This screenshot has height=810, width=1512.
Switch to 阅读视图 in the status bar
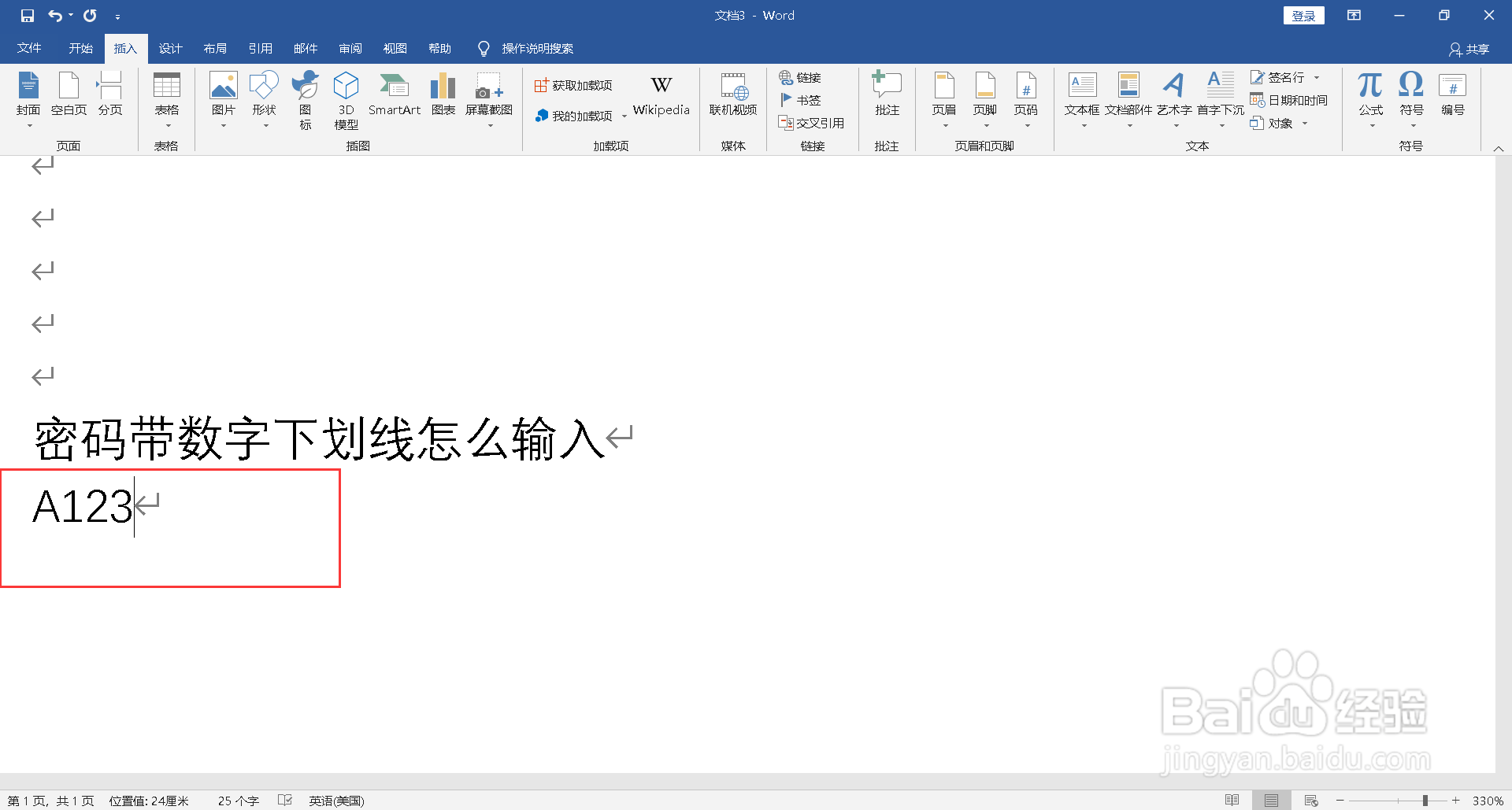point(1232,800)
